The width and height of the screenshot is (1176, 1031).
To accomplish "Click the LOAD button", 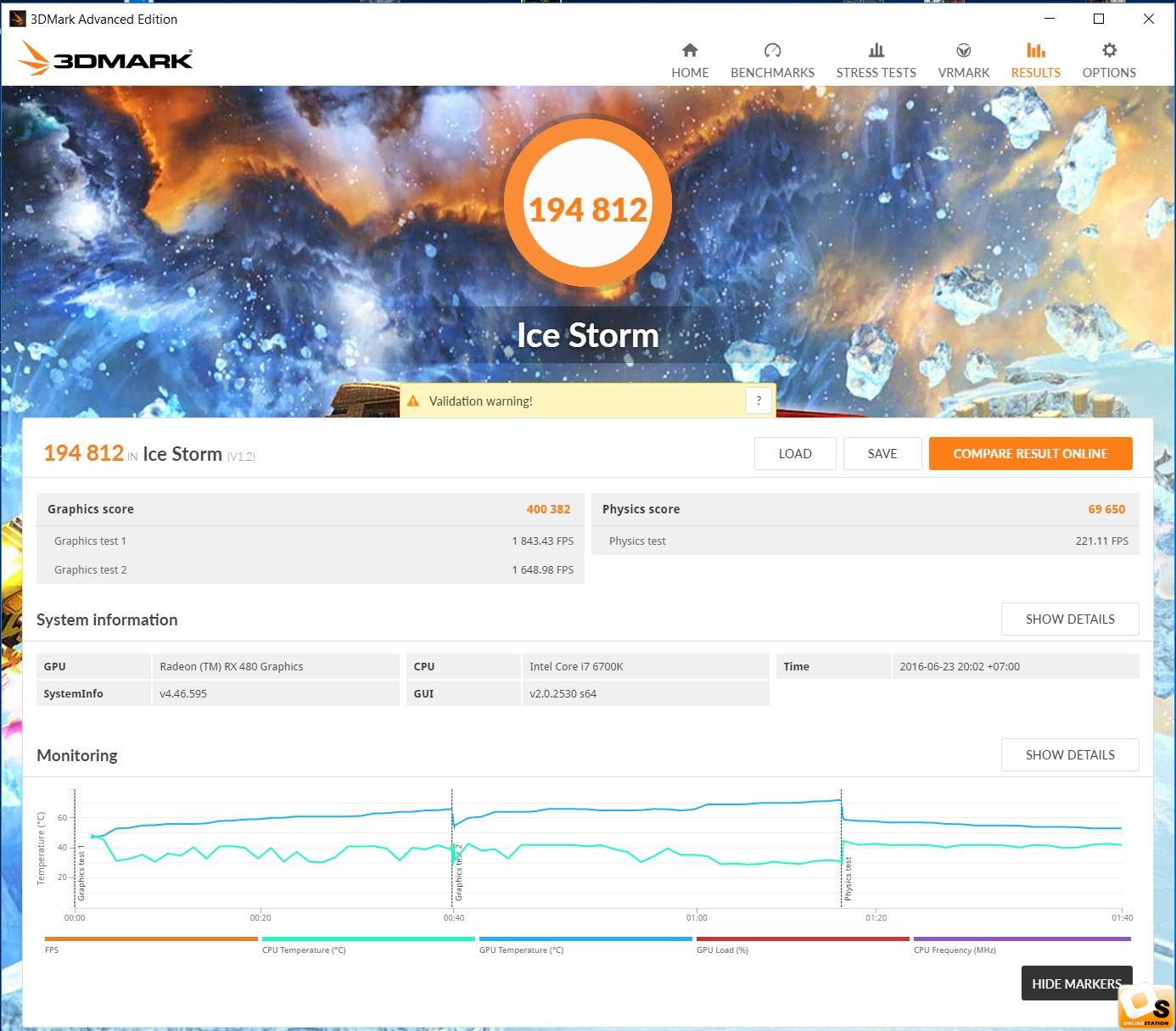I will pyautogui.click(x=795, y=453).
